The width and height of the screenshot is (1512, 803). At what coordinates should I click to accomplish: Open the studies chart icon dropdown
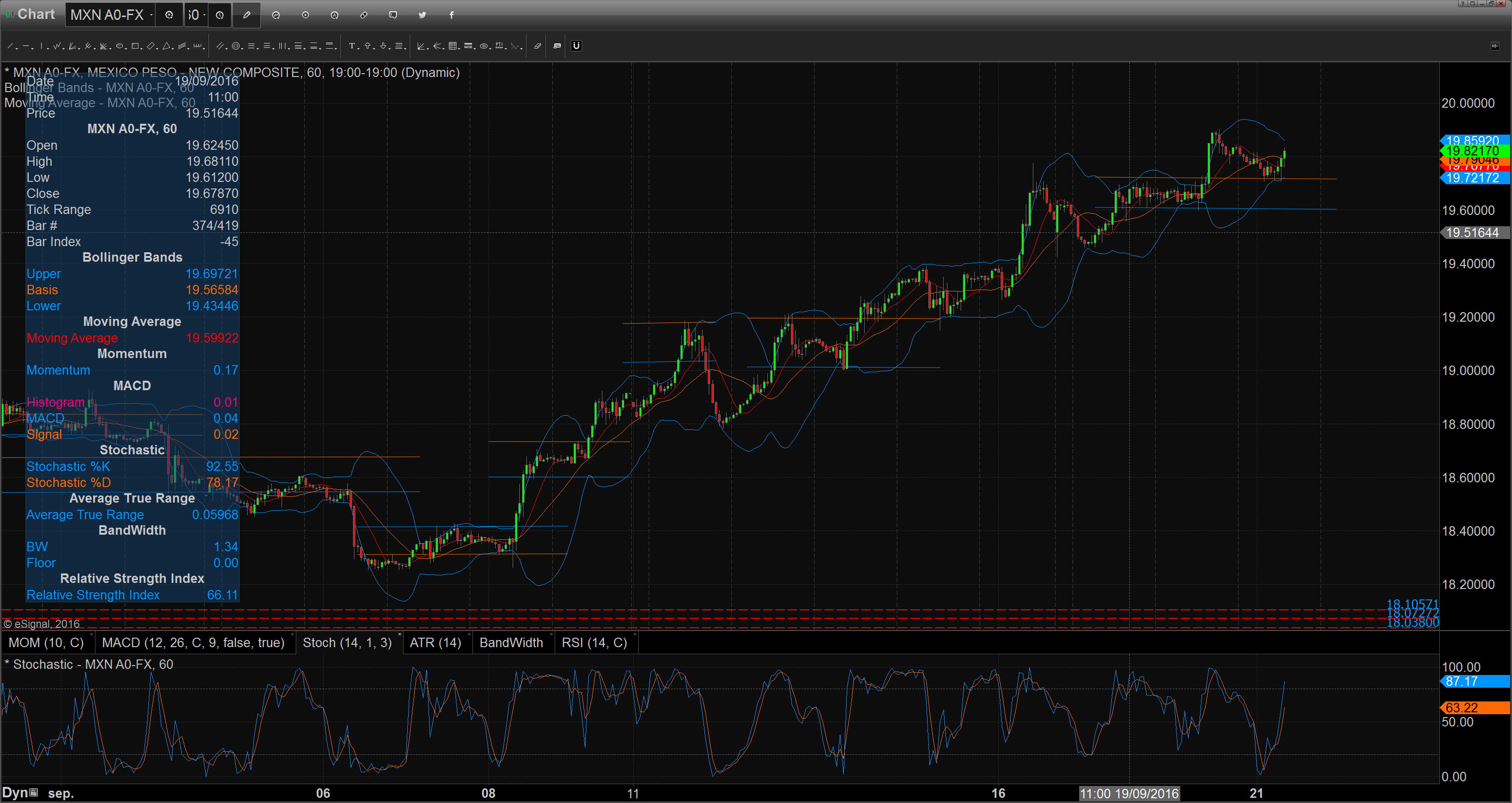point(276,15)
